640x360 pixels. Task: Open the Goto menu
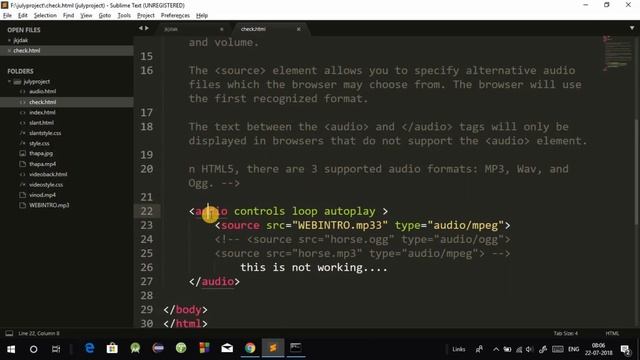[104, 16]
